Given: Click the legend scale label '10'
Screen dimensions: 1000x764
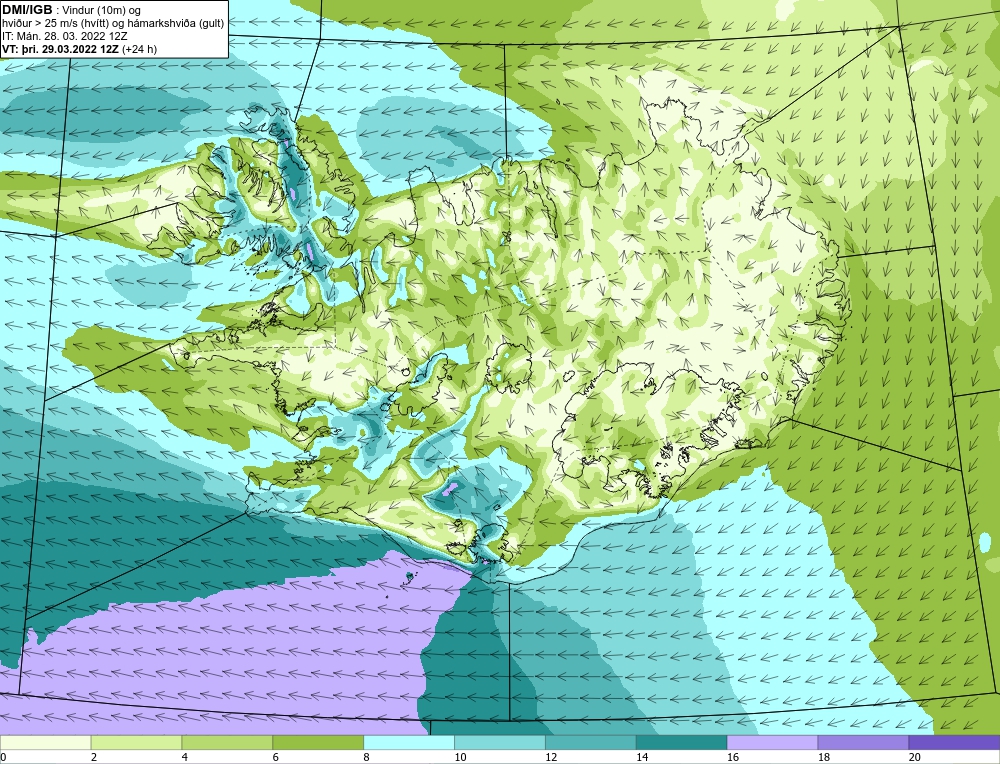Looking at the screenshot, I should click(460, 757).
